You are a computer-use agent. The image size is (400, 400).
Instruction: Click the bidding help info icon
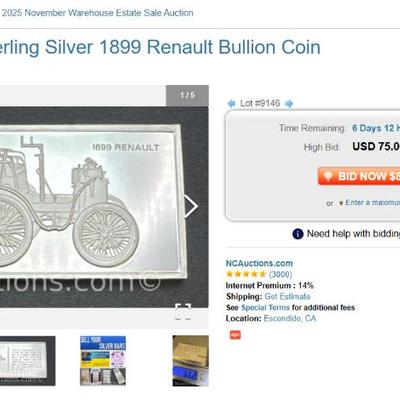pos(298,234)
